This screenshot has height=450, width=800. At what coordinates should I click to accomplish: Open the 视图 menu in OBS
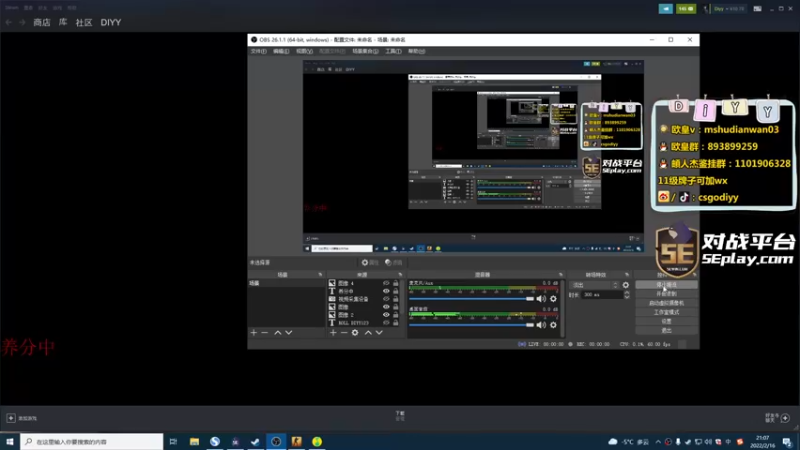tap(305, 51)
